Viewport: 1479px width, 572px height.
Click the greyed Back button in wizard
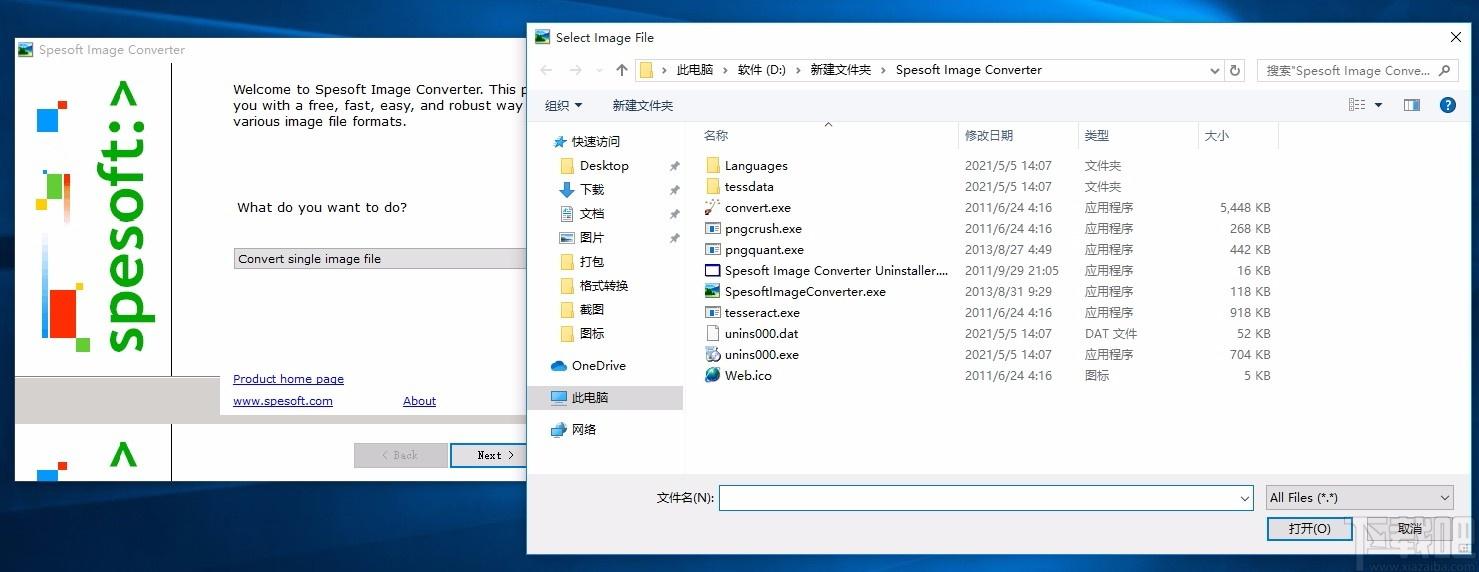400,455
